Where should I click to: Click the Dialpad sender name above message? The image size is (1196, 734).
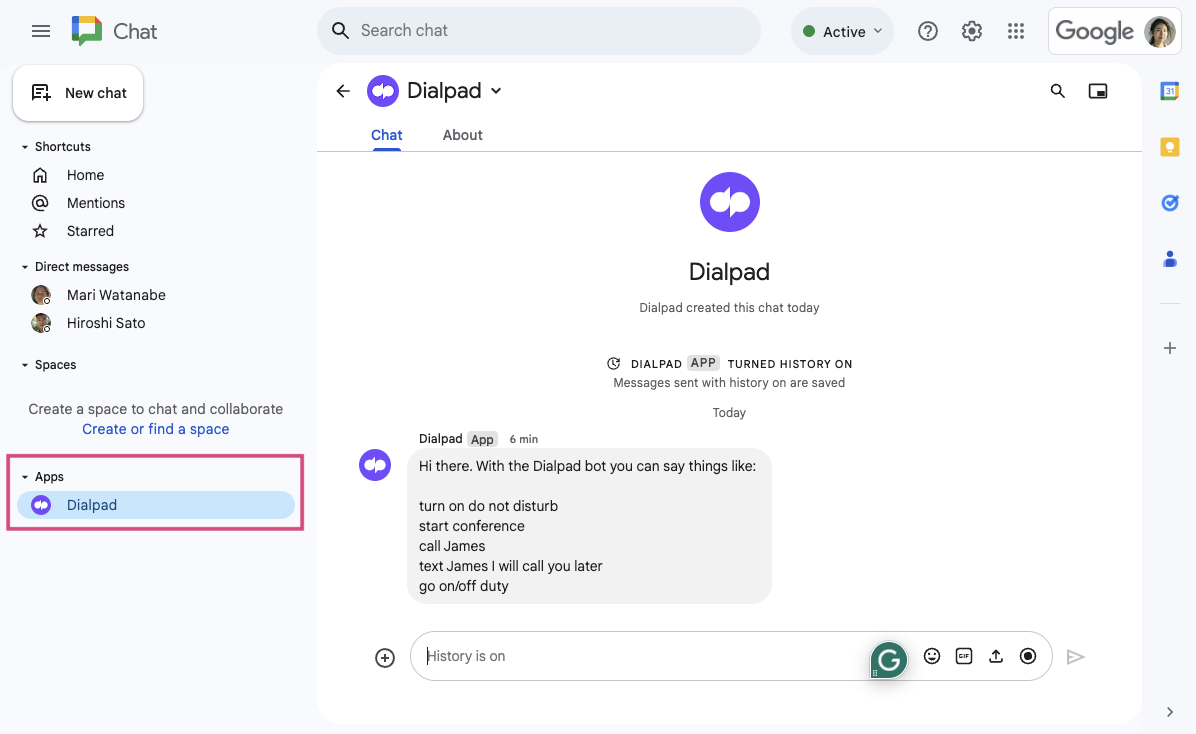(x=440, y=439)
